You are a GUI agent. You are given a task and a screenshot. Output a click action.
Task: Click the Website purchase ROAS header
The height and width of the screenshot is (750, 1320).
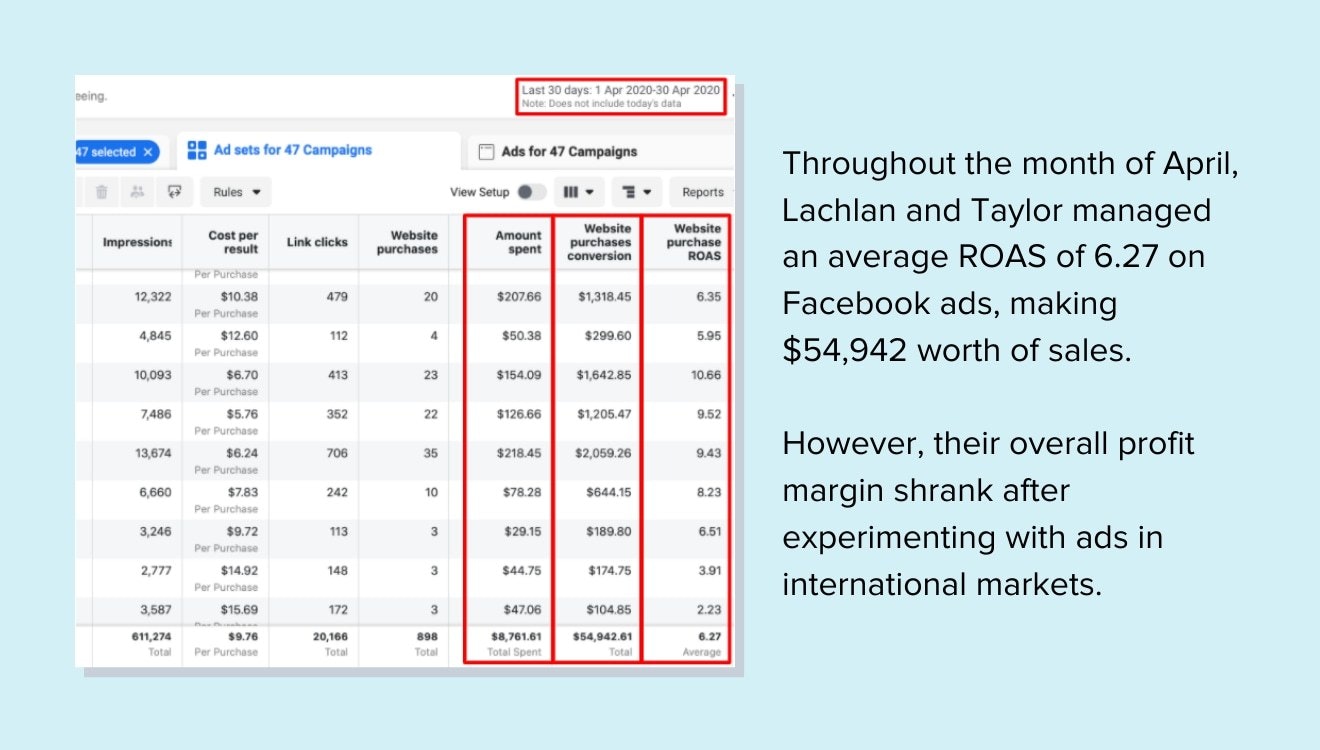[693, 242]
